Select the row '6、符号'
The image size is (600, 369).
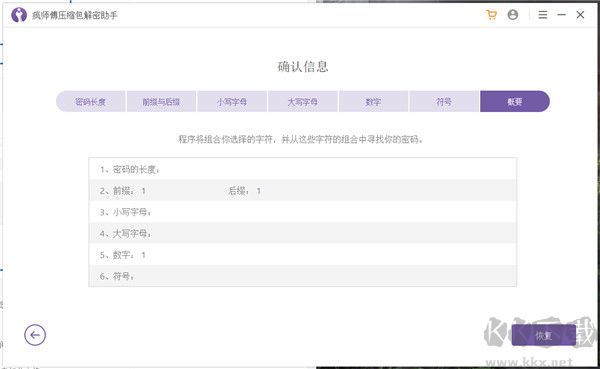(303, 276)
